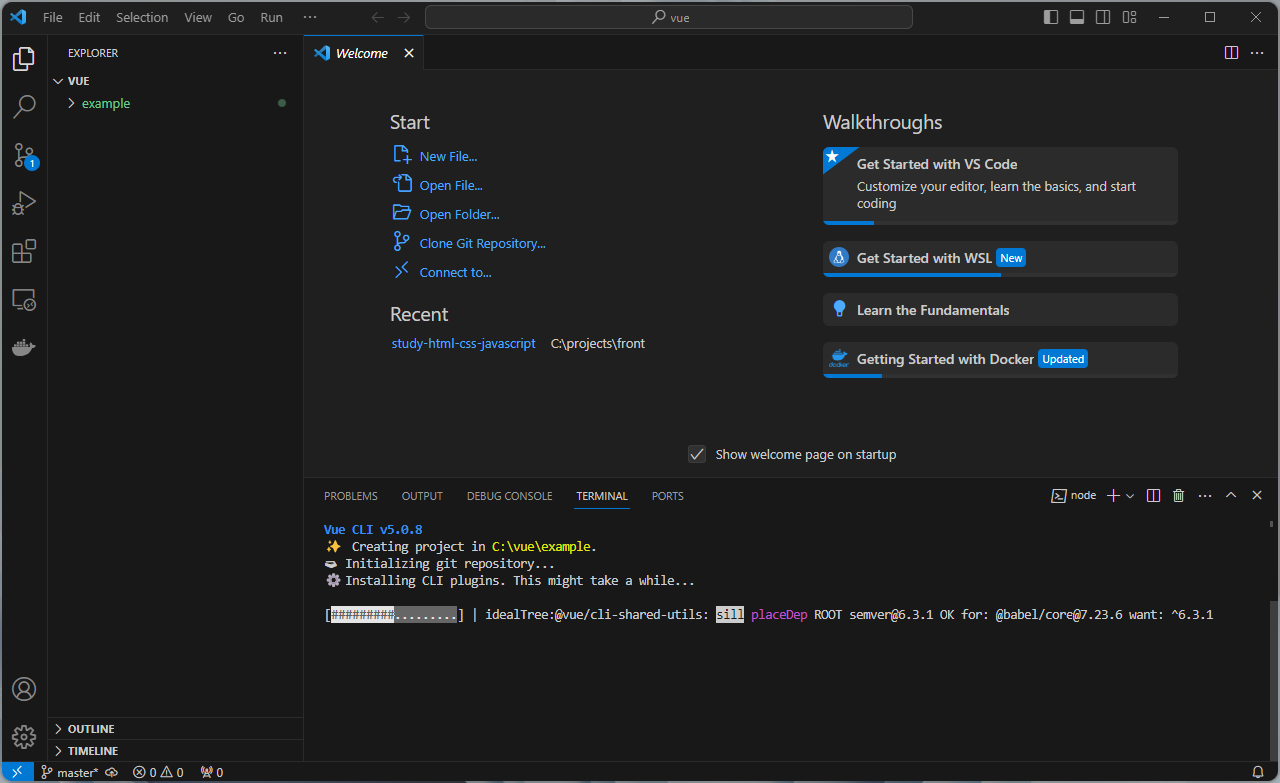The height and width of the screenshot is (783, 1280).
Task: Switch to the PORTS tab
Action: 668,496
